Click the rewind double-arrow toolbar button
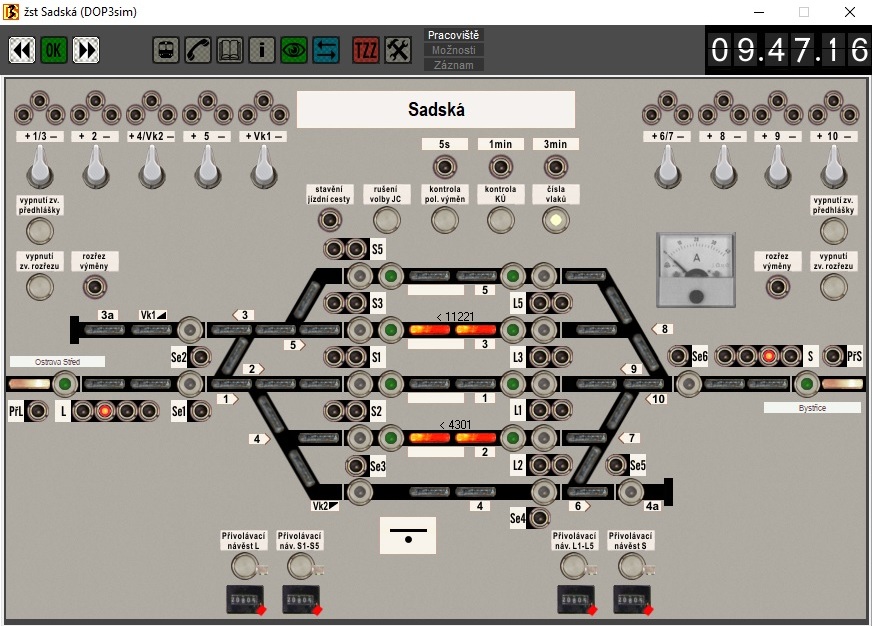 pos(23,50)
